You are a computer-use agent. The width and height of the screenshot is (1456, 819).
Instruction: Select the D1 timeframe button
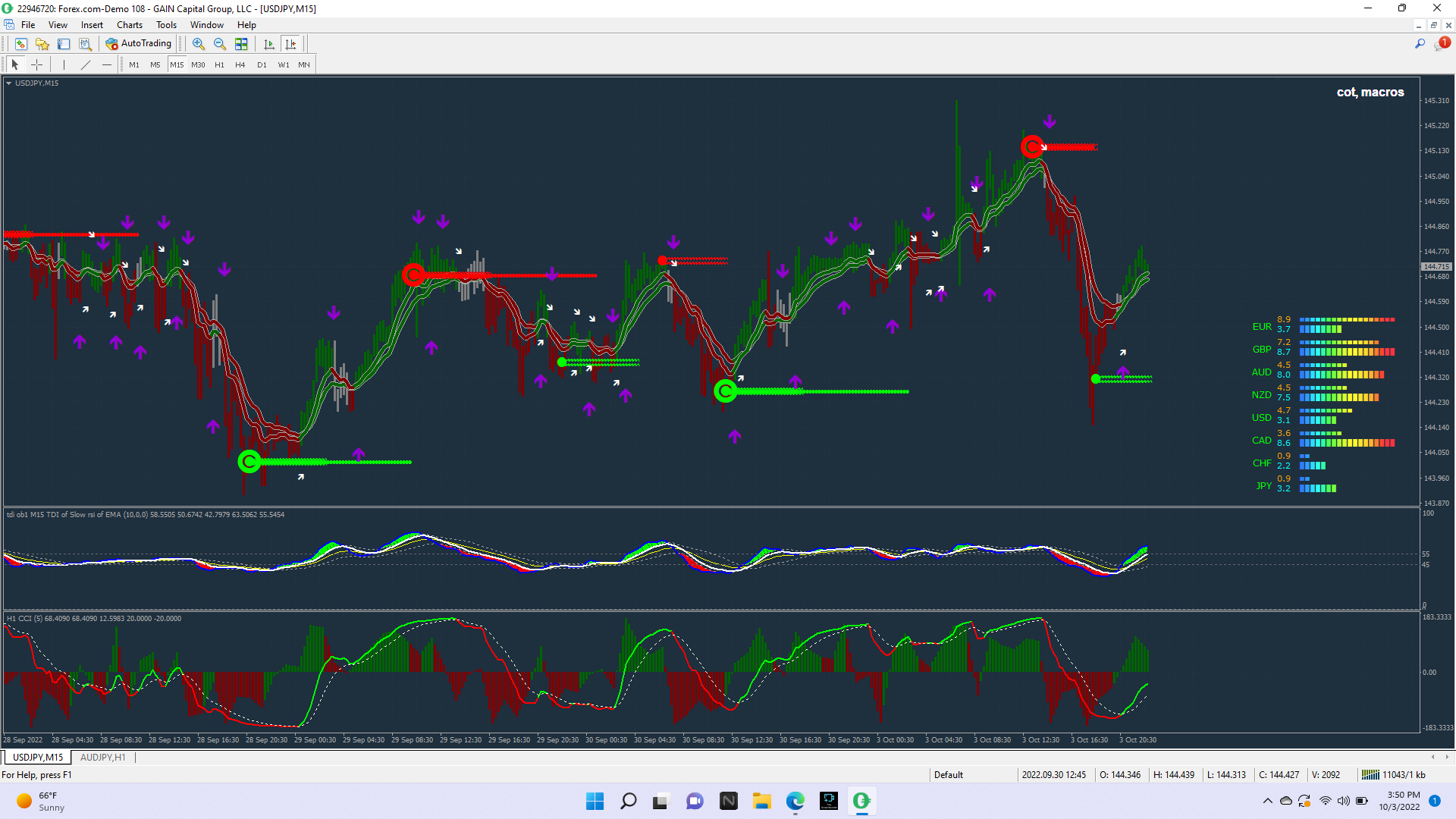pos(262,65)
